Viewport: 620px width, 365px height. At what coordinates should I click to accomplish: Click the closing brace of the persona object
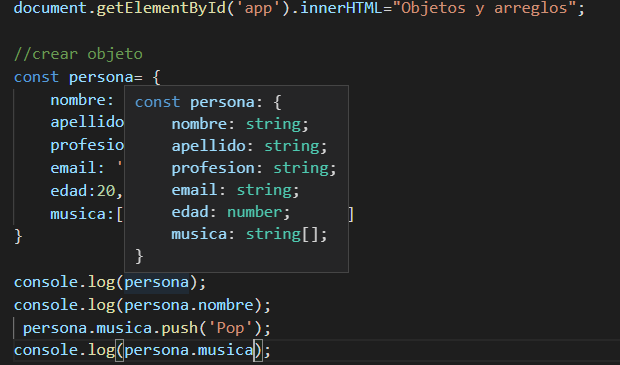(x=18, y=236)
